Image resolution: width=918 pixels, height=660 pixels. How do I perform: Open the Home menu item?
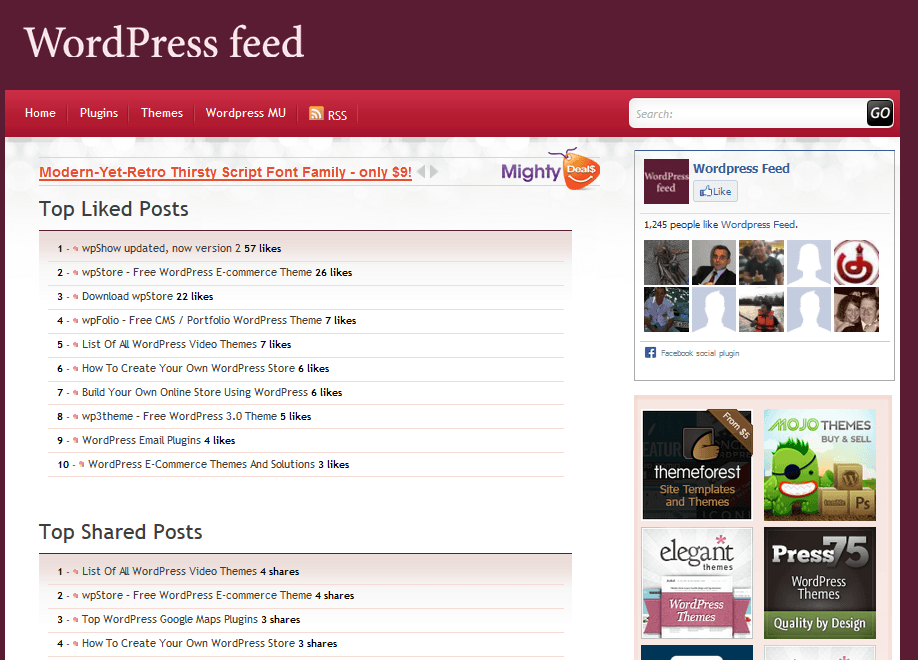click(x=40, y=113)
